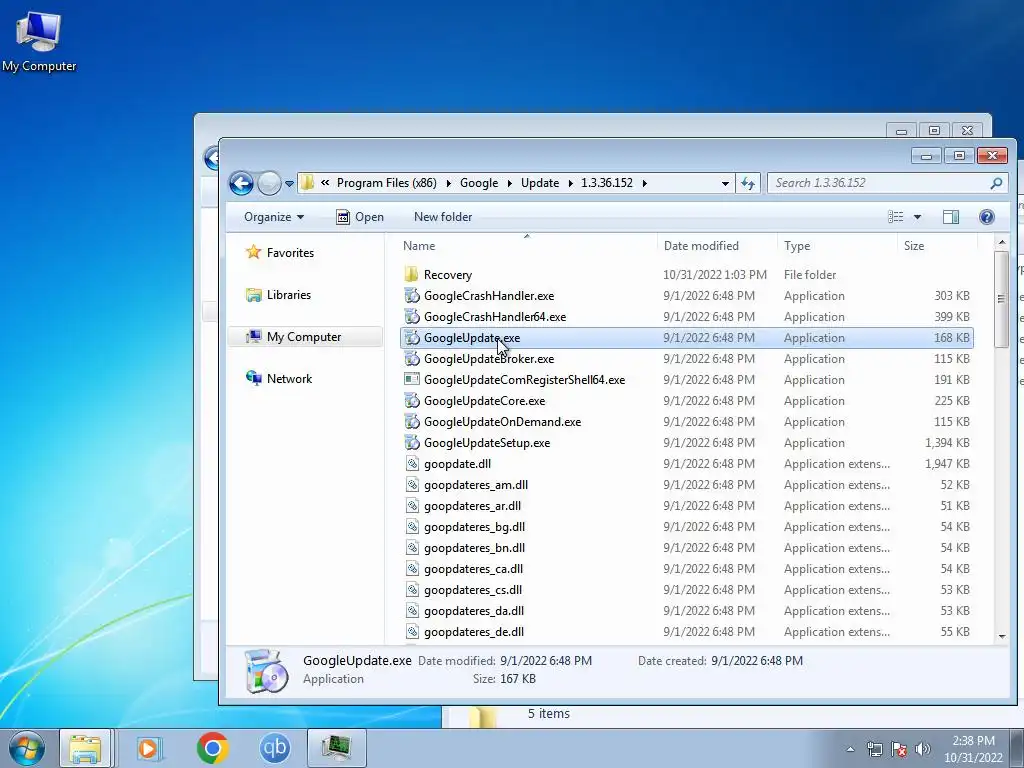The height and width of the screenshot is (768, 1024).
Task: Expand the address bar history dropdown
Action: pyautogui.click(x=725, y=184)
